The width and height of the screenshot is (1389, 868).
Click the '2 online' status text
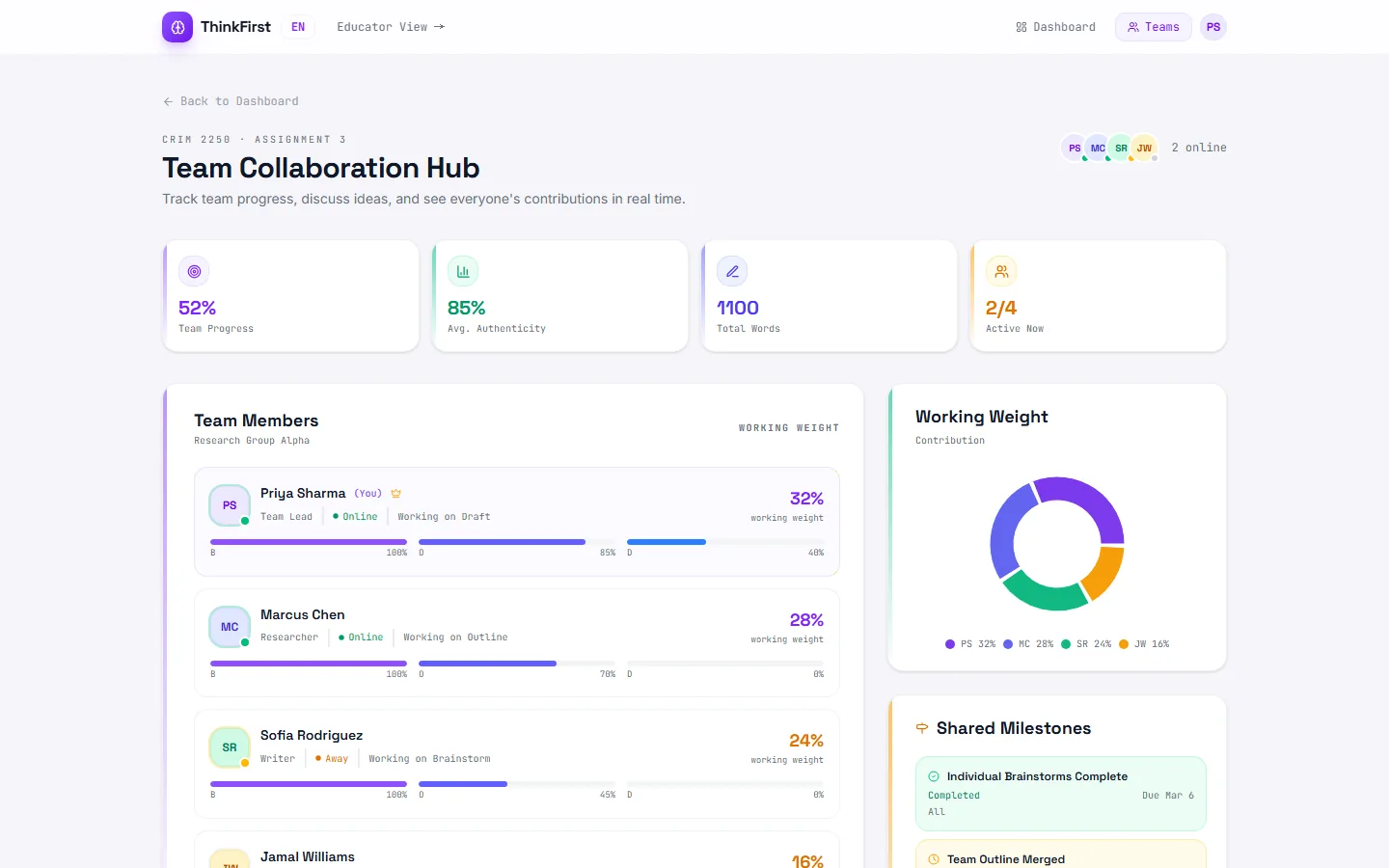click(x=1199, y=148)
